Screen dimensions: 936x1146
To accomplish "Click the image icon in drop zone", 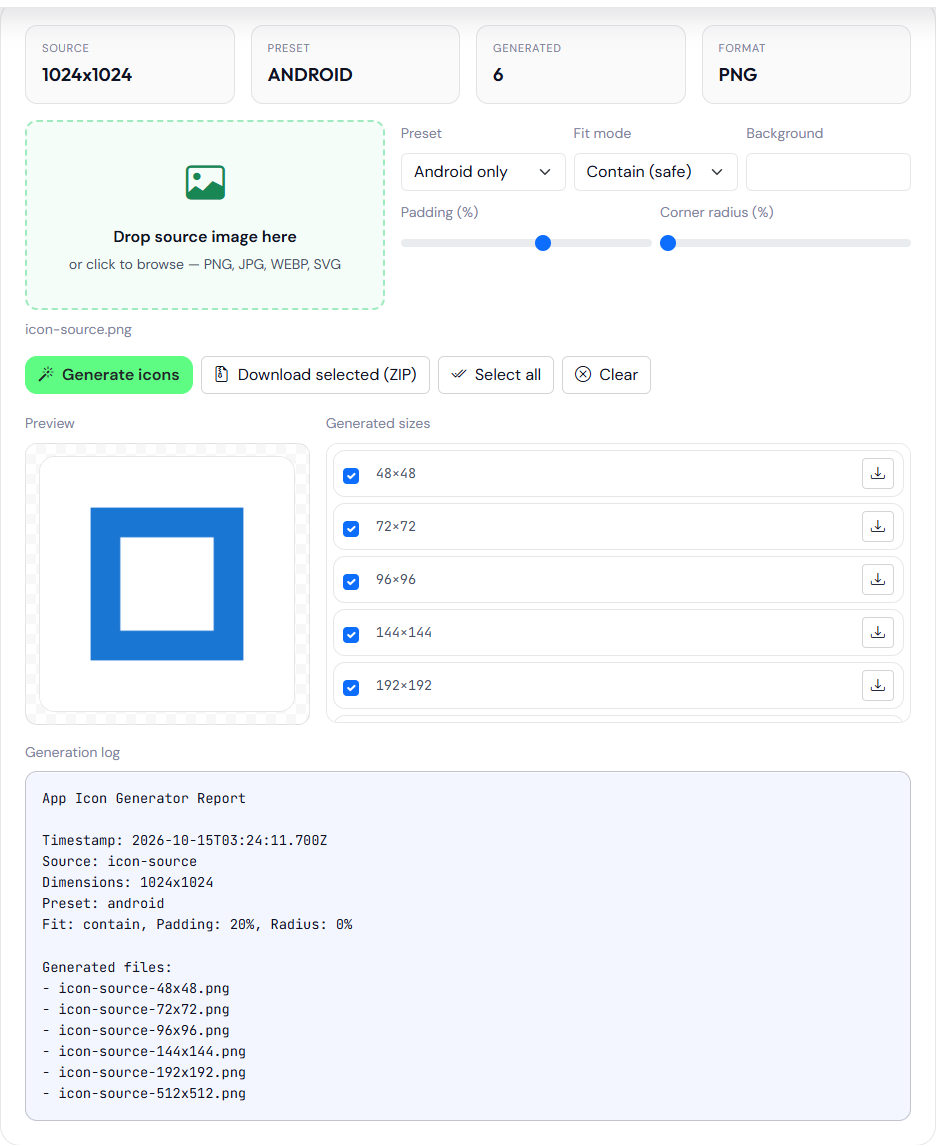I will point(205,183).
